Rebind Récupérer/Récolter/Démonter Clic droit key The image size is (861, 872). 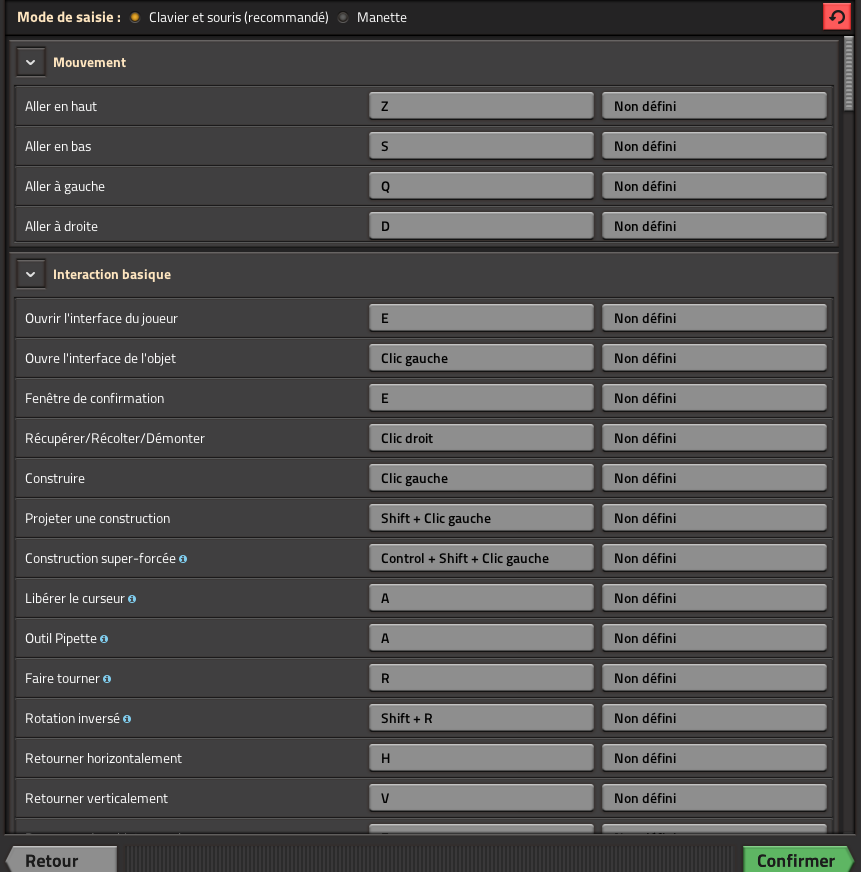(x=481, y=438)
